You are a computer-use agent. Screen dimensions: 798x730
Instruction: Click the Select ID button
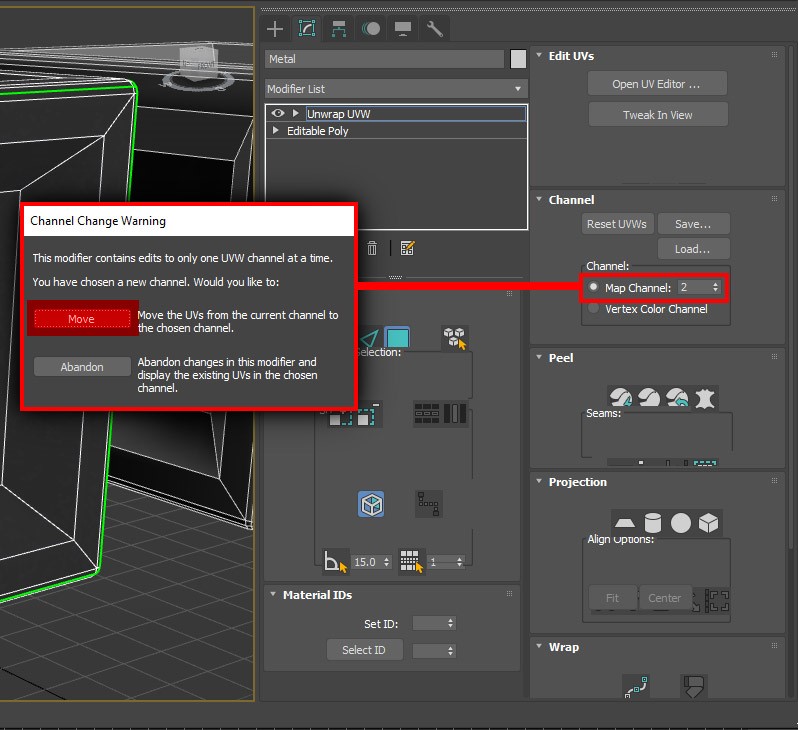[364, 650]
